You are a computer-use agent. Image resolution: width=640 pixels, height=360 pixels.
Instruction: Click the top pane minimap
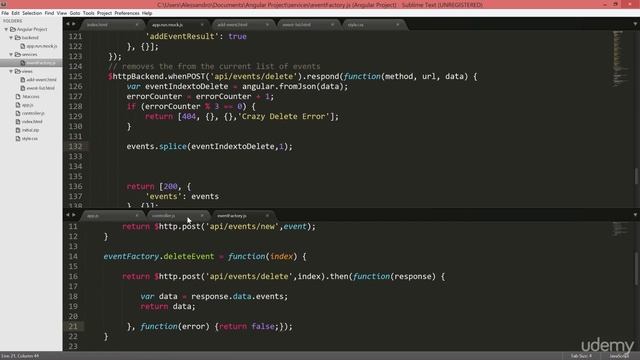click(x=620, y=59)
